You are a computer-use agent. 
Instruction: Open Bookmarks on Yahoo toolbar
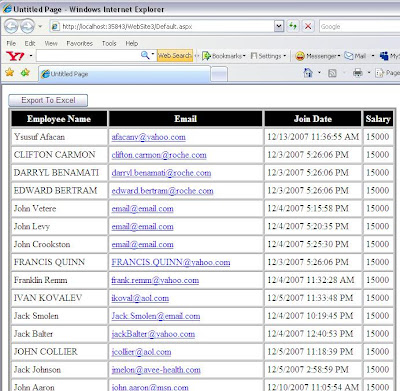pyautogui.click(x=224, y=56)
